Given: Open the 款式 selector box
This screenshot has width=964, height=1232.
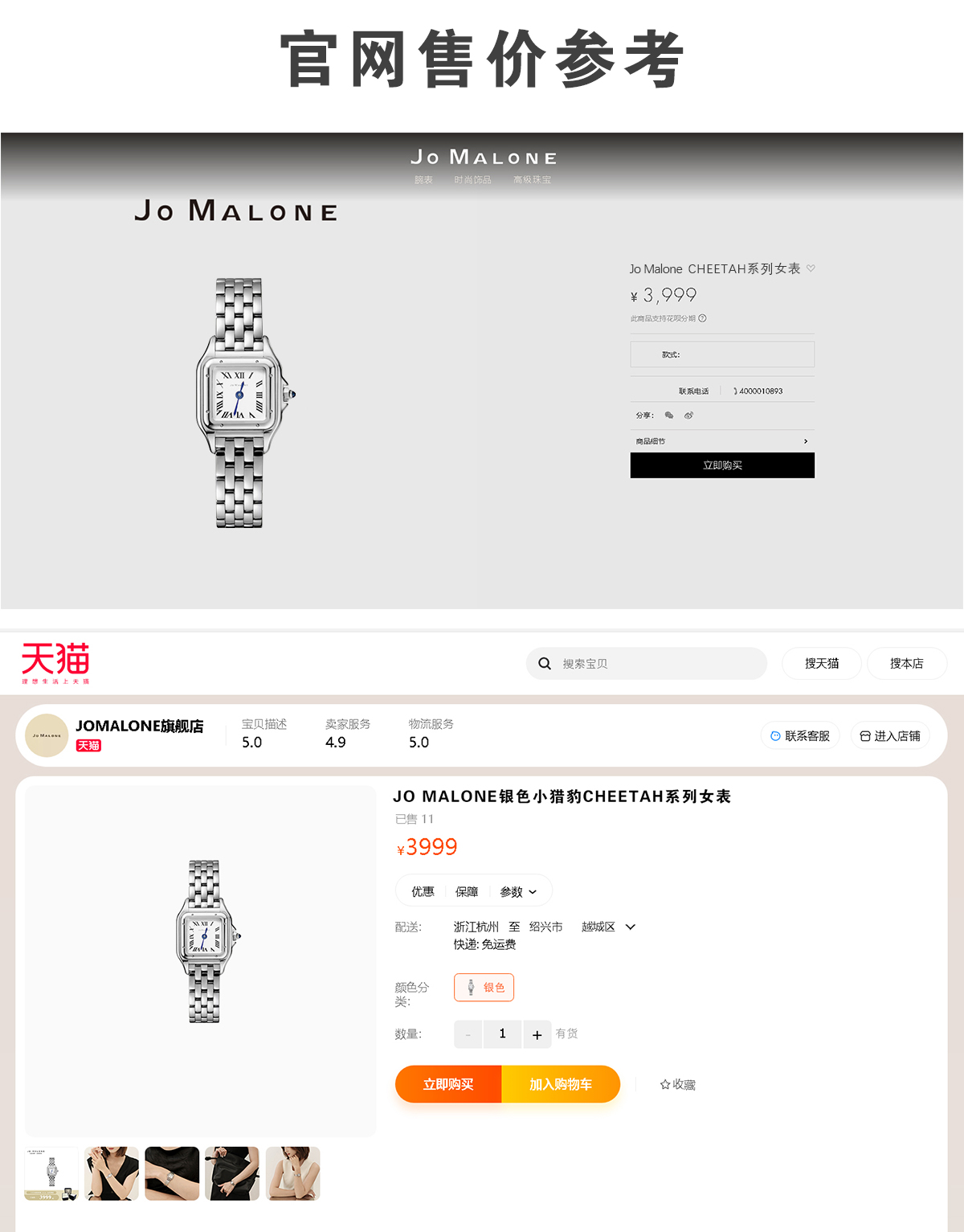Looking at the screenshot, I should point(722,354).
